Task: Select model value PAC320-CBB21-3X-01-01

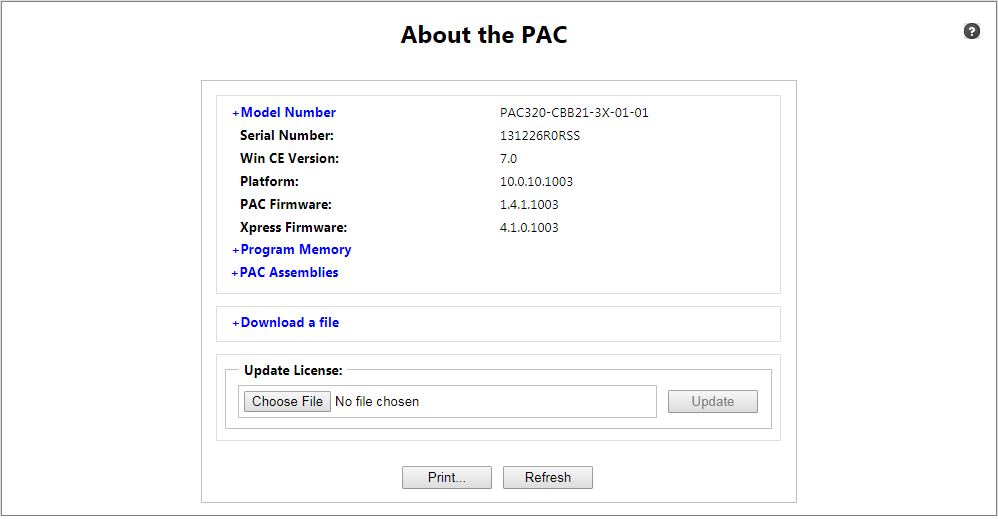Action: pyautogui.click(x=574, y=113)
